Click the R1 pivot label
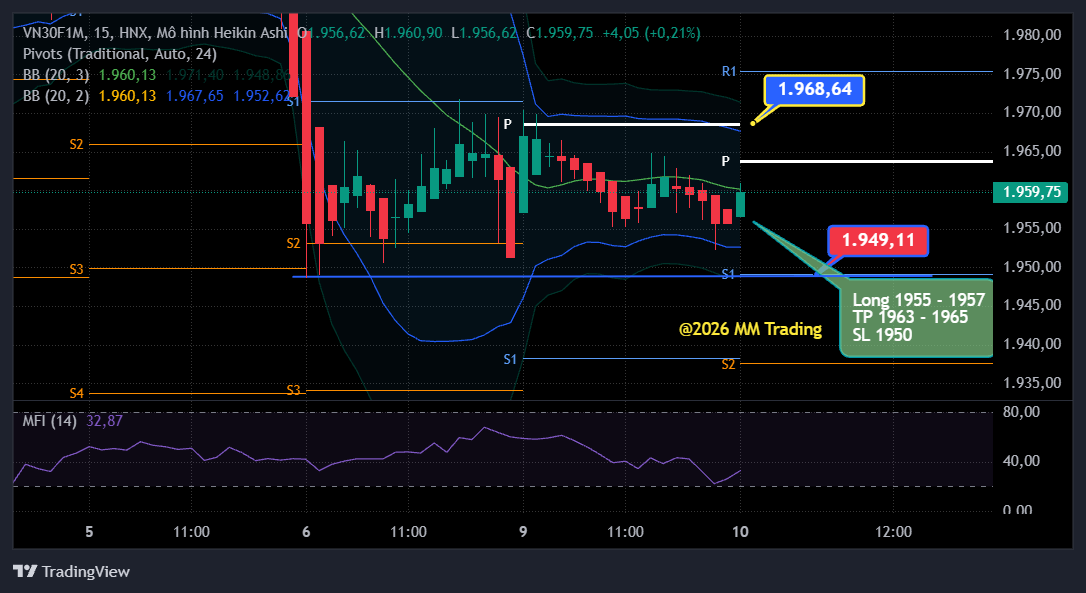Viewport: 1086px width, 593px height. 729,71
